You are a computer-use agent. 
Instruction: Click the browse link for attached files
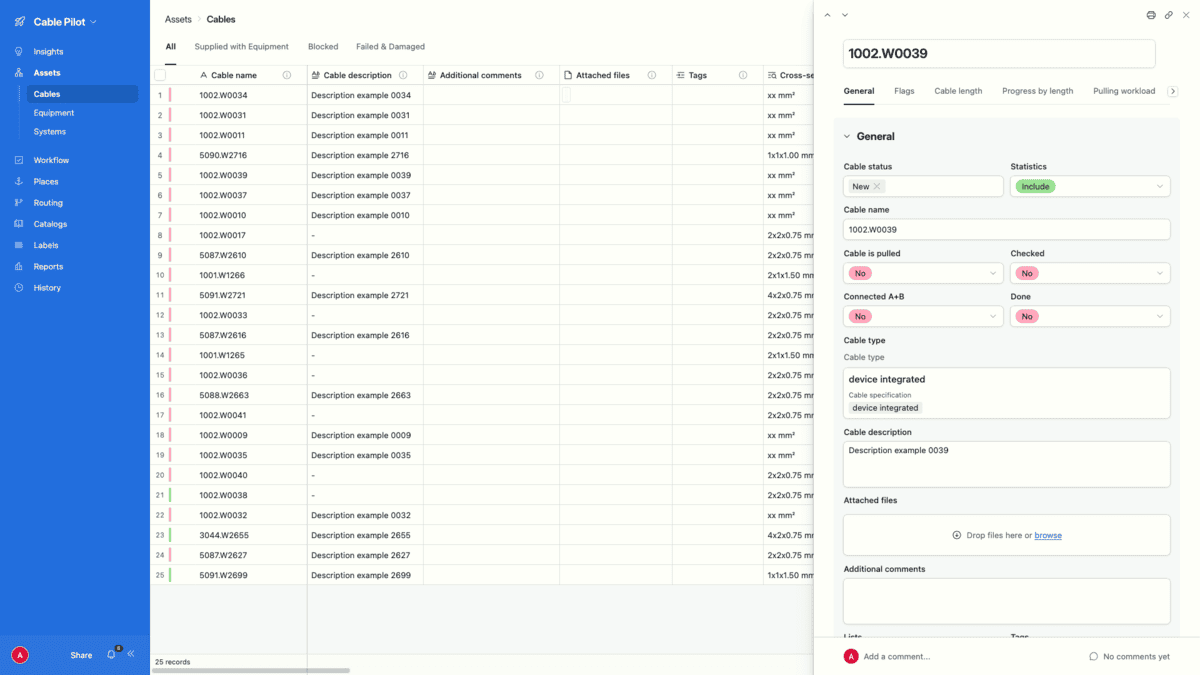point(1048,535)
